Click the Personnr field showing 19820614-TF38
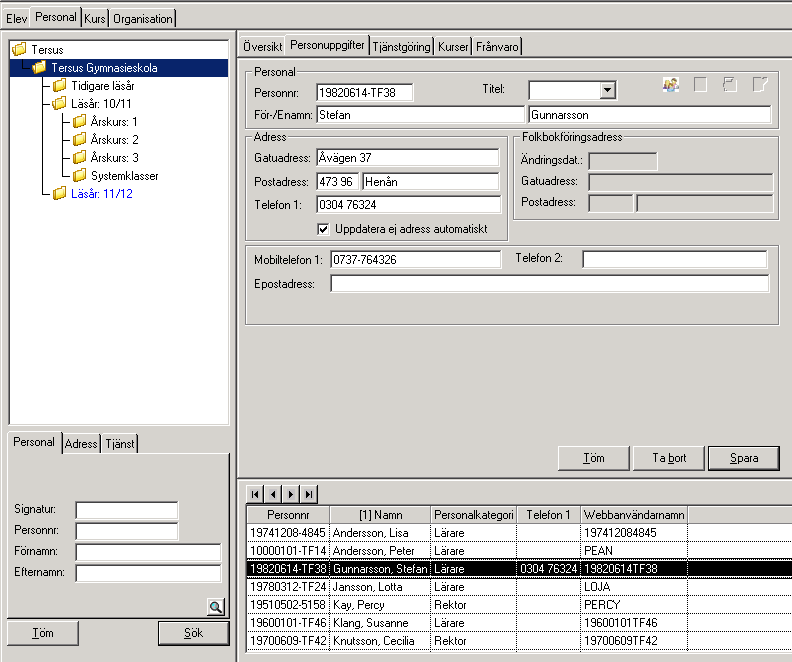This screenshot has height=662, width=792. tap(365, 92)
